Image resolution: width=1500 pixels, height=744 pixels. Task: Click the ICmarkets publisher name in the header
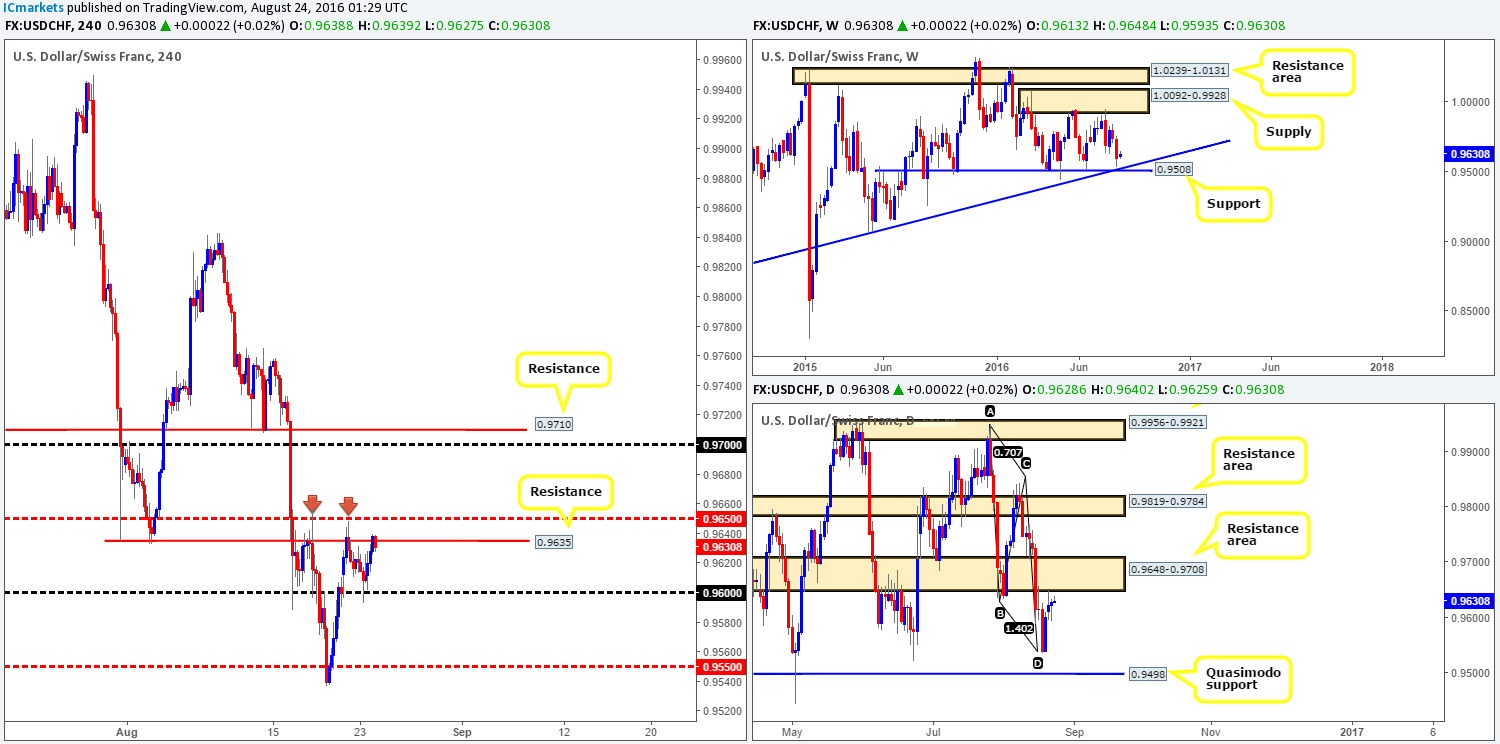coord(35,7)
